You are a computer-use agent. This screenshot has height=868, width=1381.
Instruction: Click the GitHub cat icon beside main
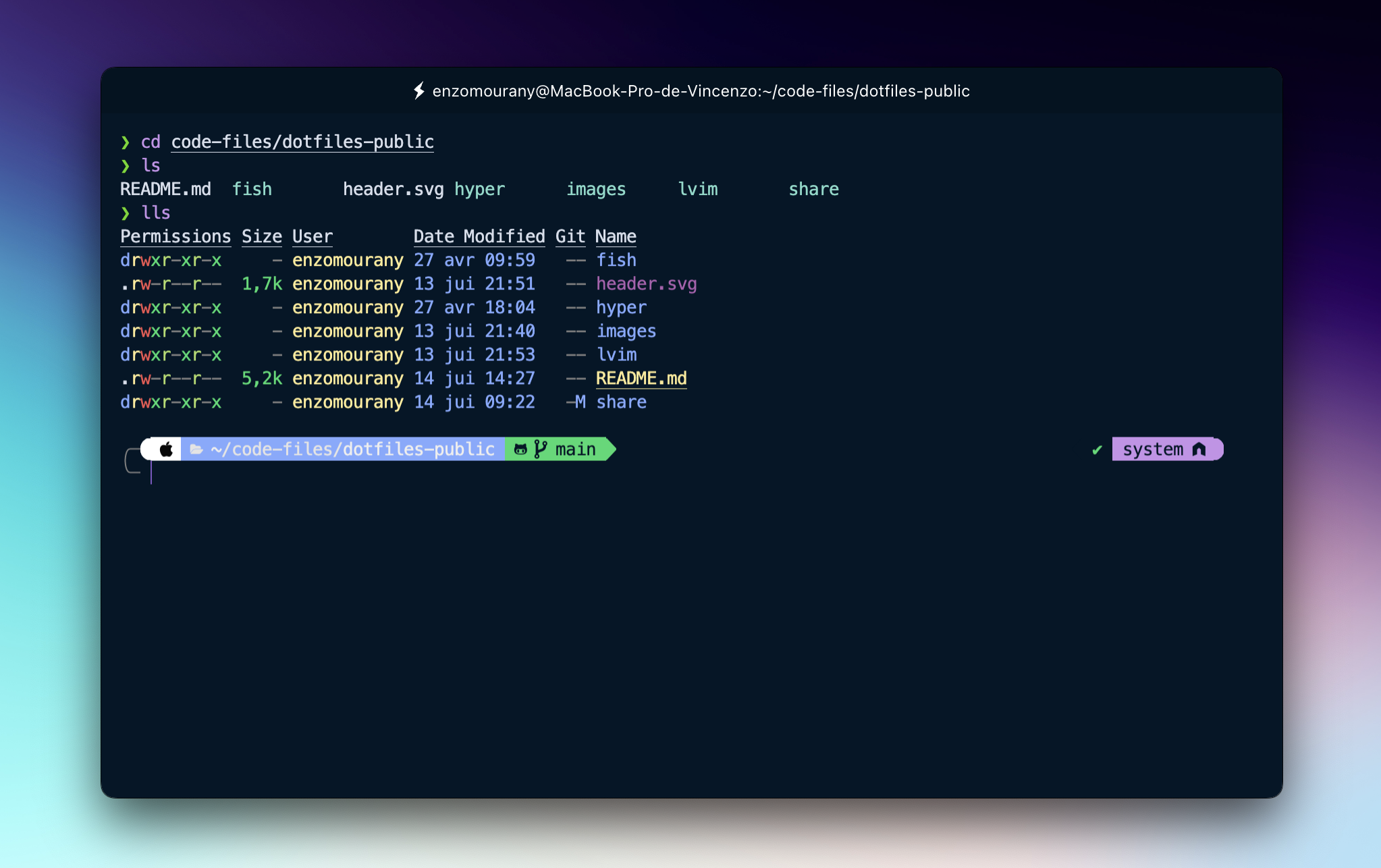520,450
